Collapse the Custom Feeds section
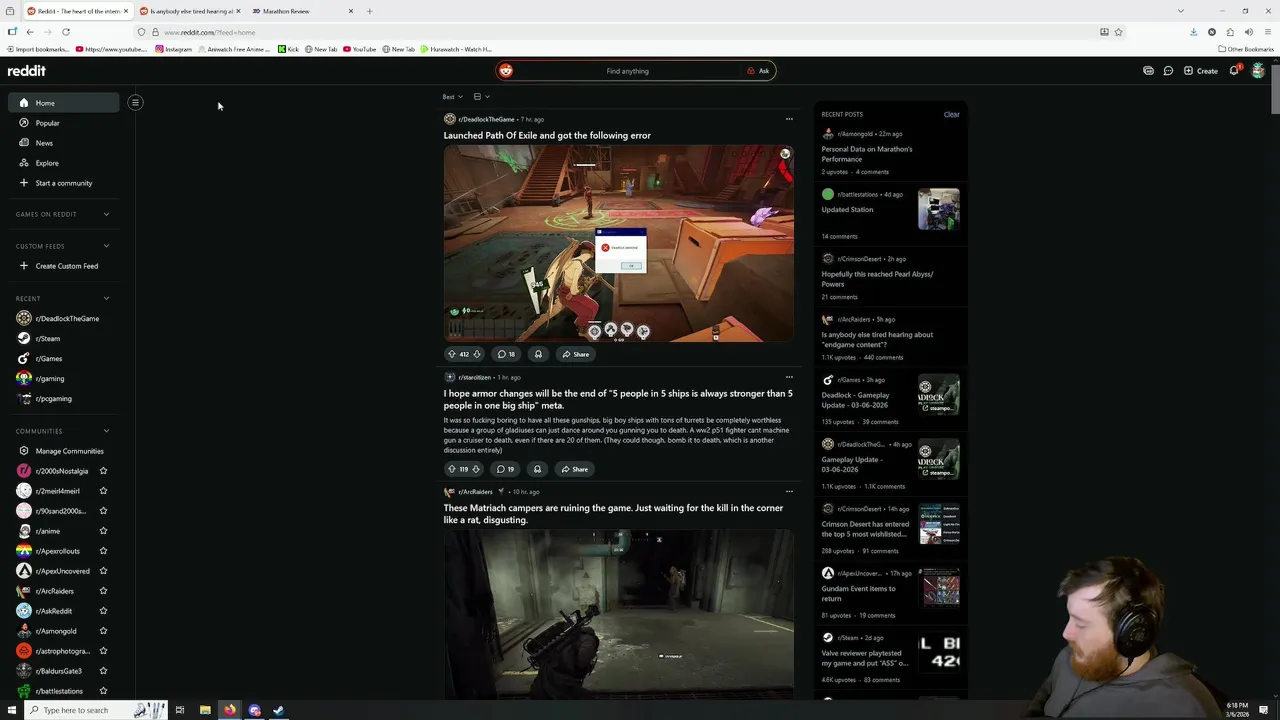The height and width of the screenshot is (720, 1280). tap(106, 246)
